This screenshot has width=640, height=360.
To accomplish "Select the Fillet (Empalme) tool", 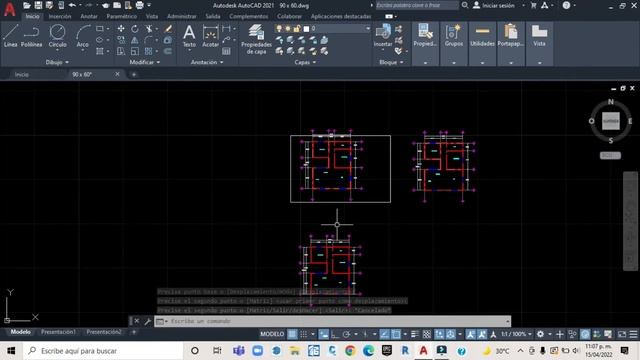I will (x=148, y=40).
